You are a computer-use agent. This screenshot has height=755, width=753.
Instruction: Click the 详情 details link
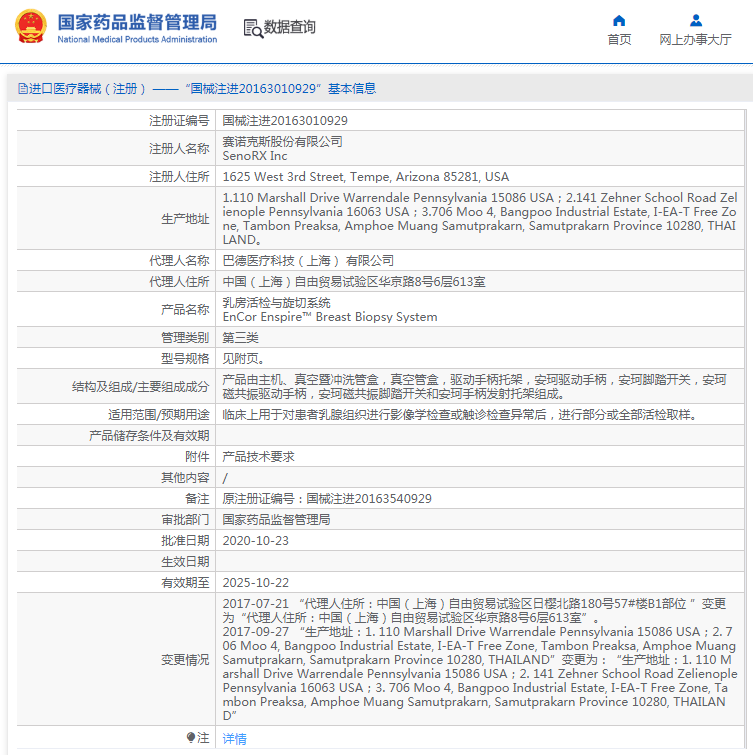(x=234, y=738)
